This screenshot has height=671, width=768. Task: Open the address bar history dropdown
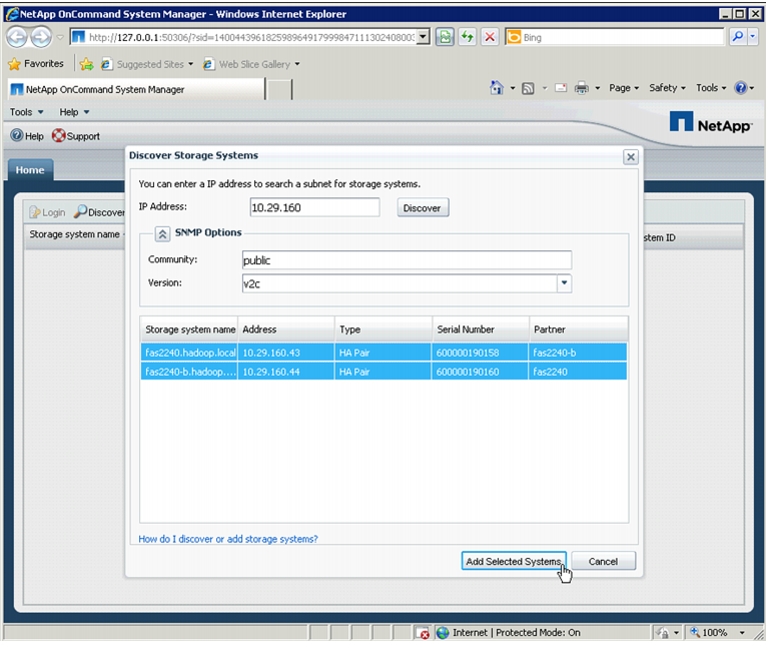click(423, 37)
